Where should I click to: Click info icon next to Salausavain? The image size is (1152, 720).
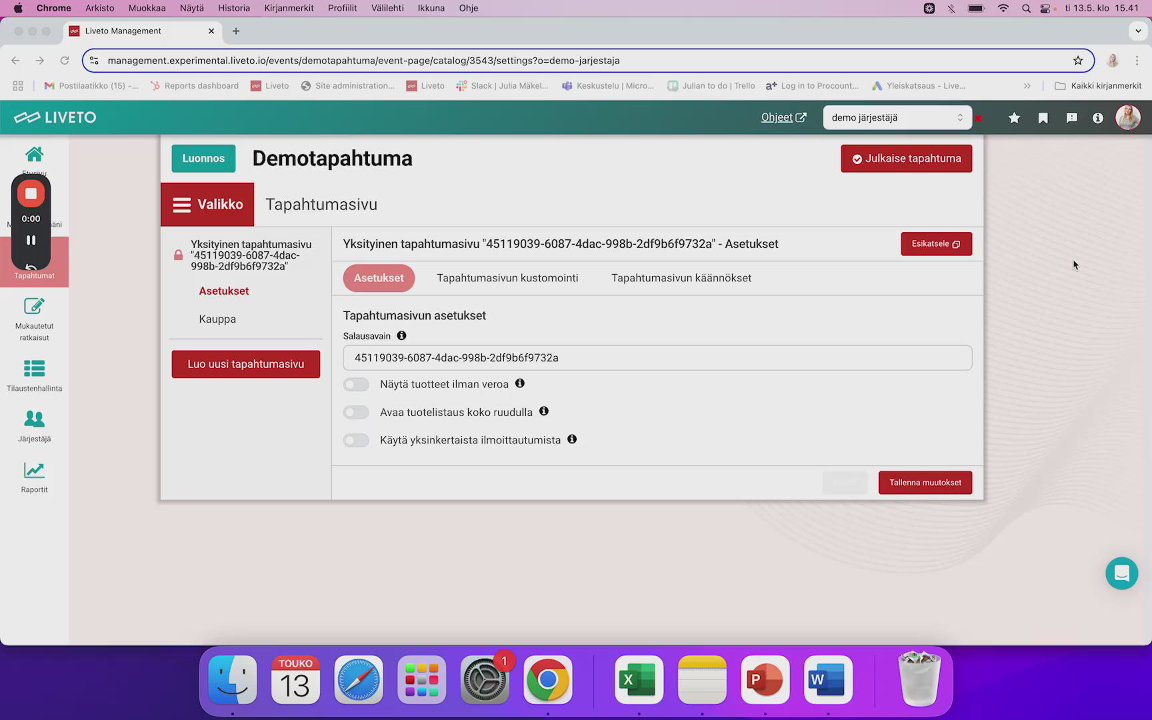click(x=401, y=336)
